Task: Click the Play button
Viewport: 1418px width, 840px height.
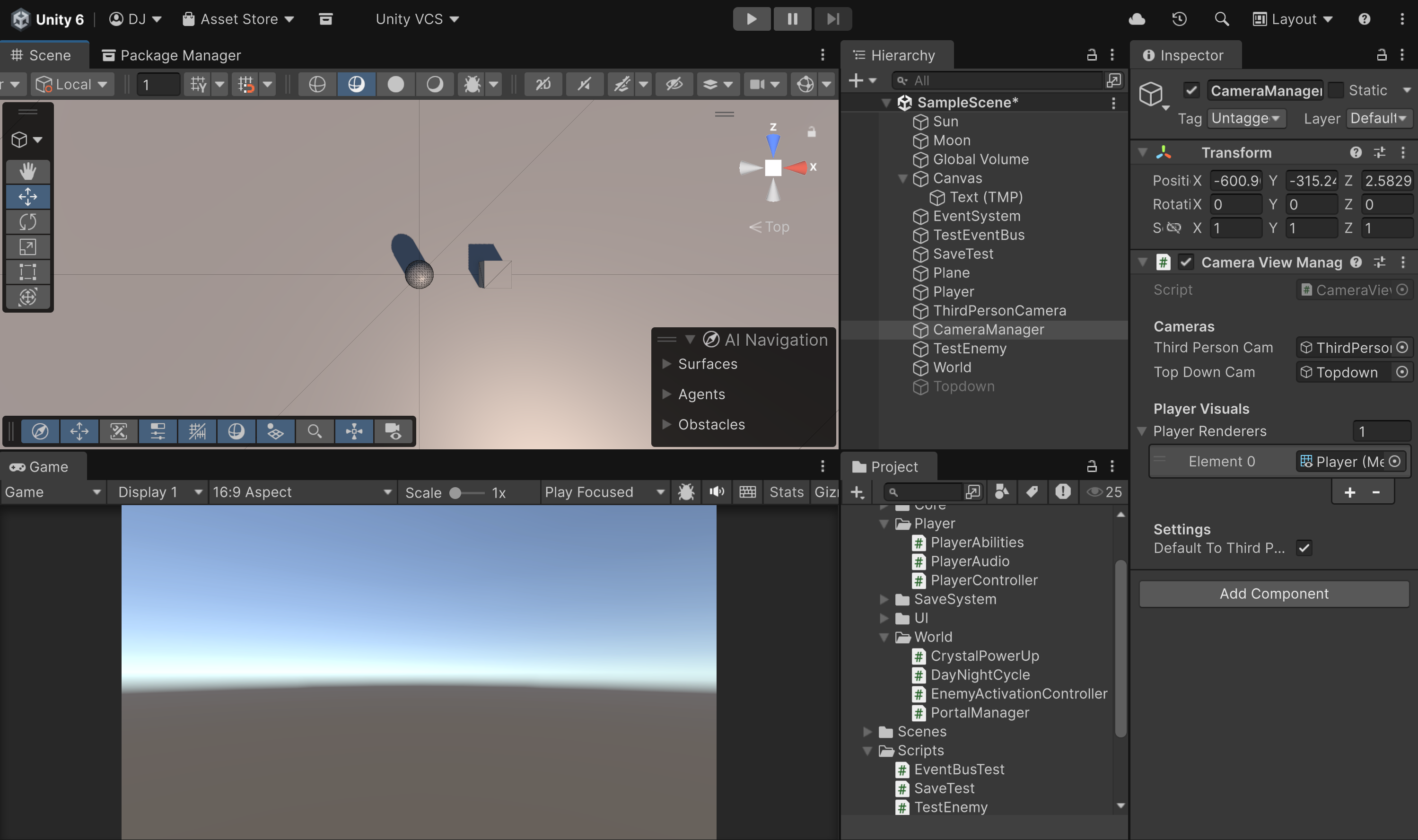Action: (x=751, y=19)
